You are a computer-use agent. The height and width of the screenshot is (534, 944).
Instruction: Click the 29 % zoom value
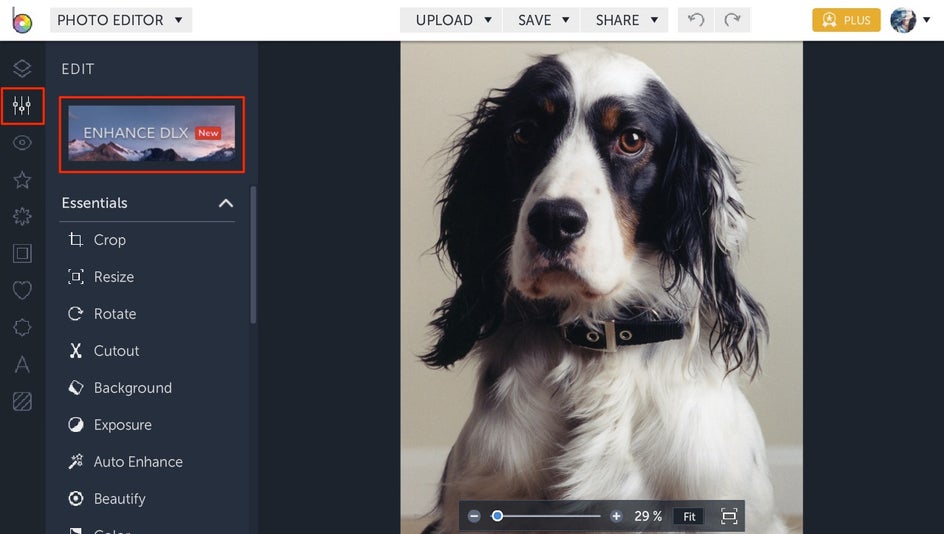pyautogui.click(x=648, y=516)
